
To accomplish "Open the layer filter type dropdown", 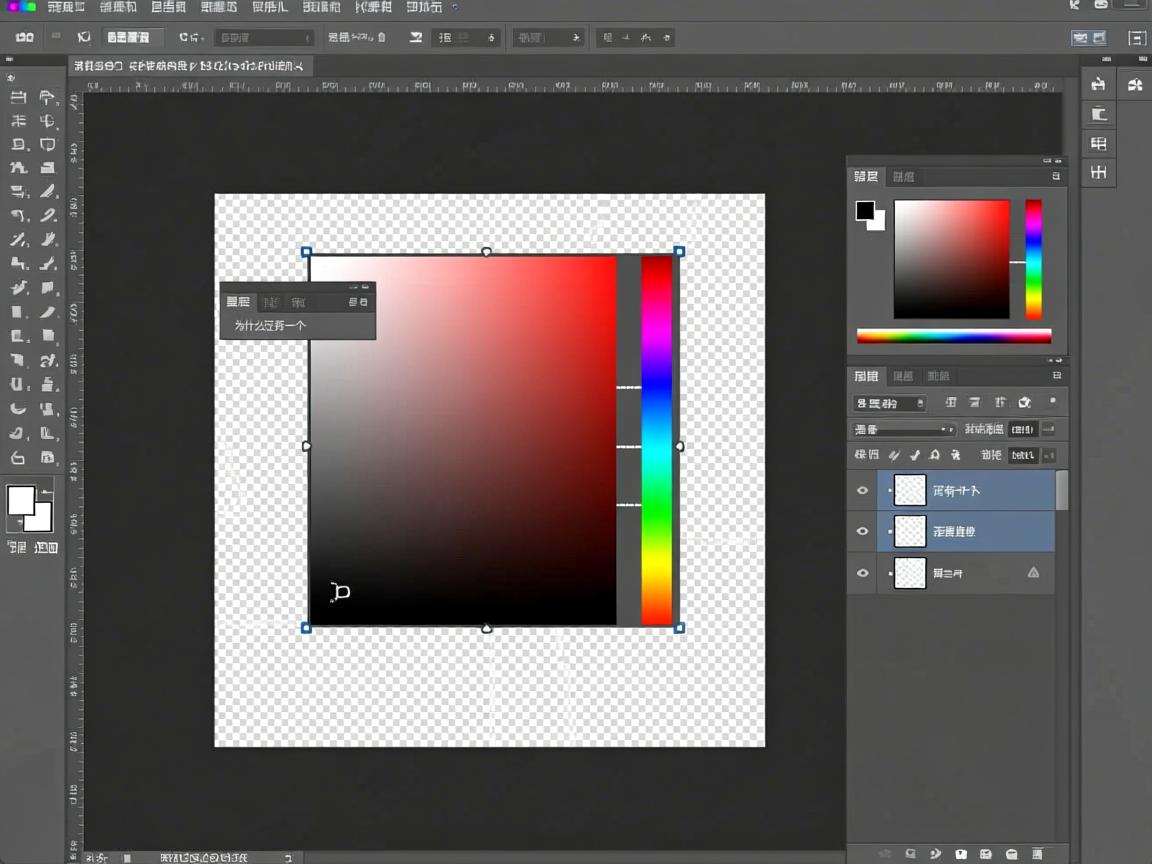I will click(x=889, y=403).
